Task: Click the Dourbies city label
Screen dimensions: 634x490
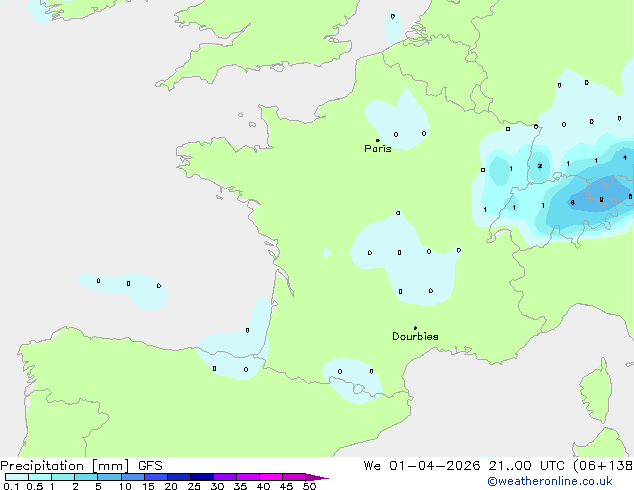Action: pos(415,336)
